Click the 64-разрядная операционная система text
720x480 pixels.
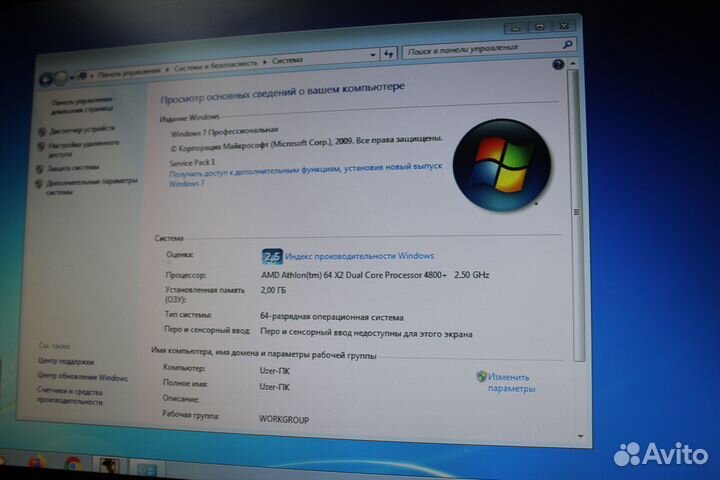click(x=332, y=316)
